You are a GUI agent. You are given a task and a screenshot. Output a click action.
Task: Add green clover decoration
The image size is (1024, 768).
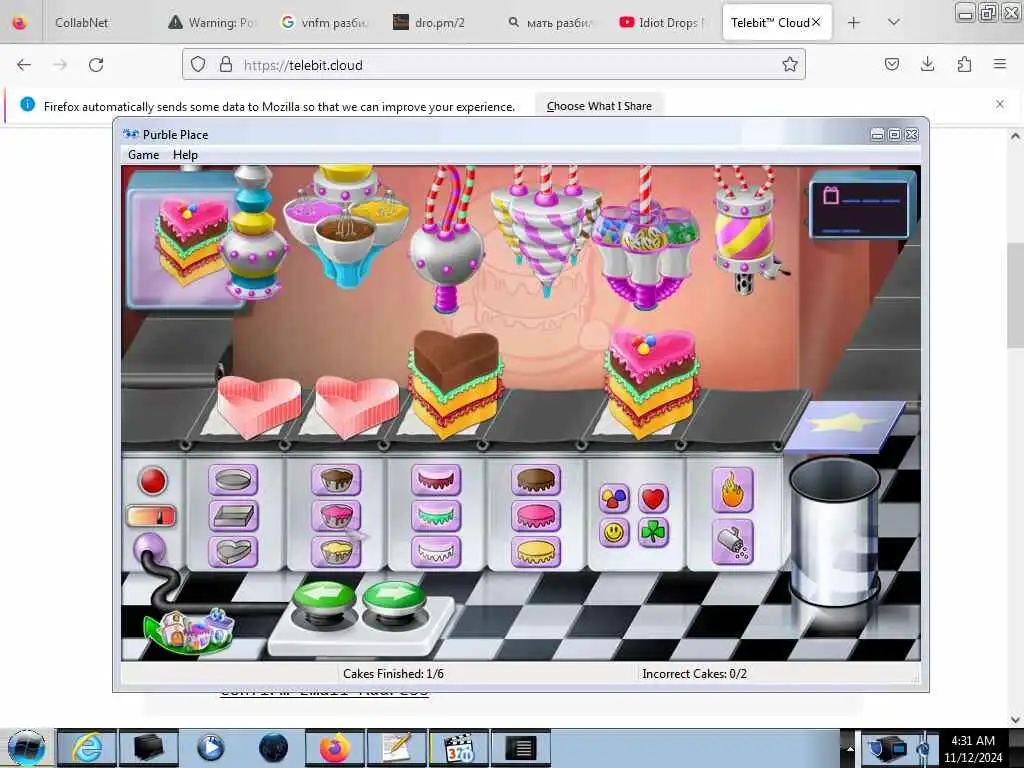pos(653,533)
